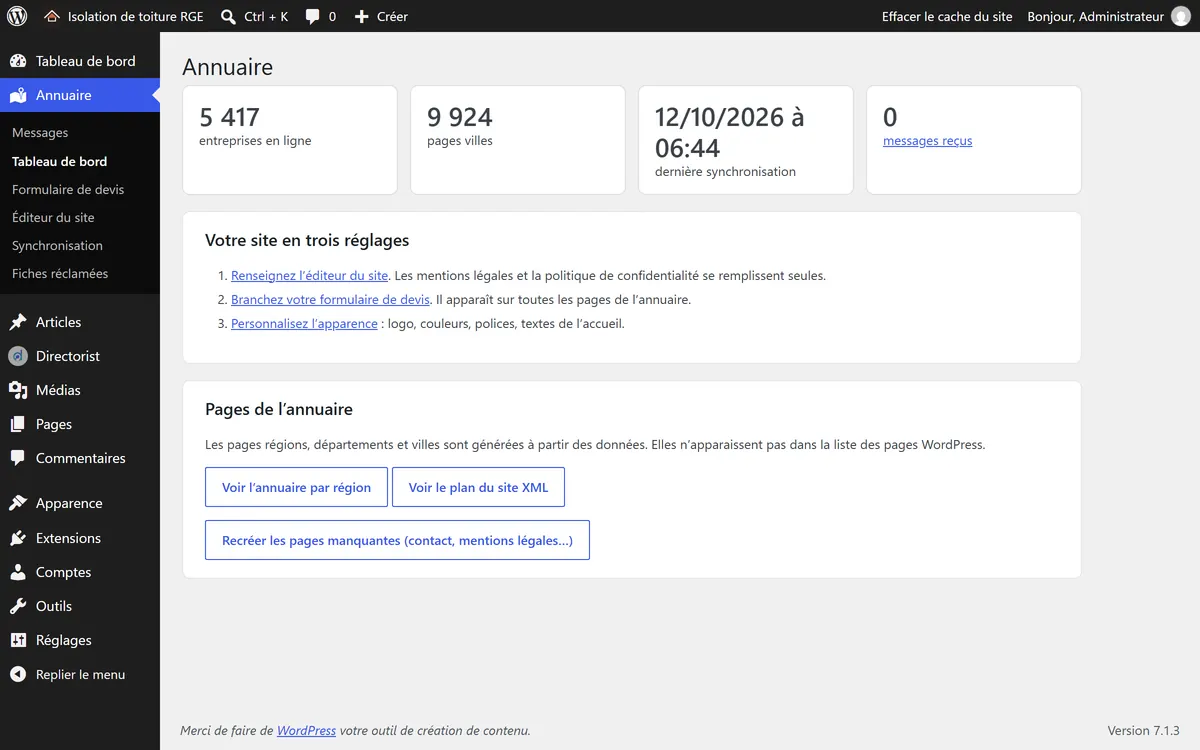
Task: Open the Ctrl + K command palette label
Action: click(x=266, y=16)
